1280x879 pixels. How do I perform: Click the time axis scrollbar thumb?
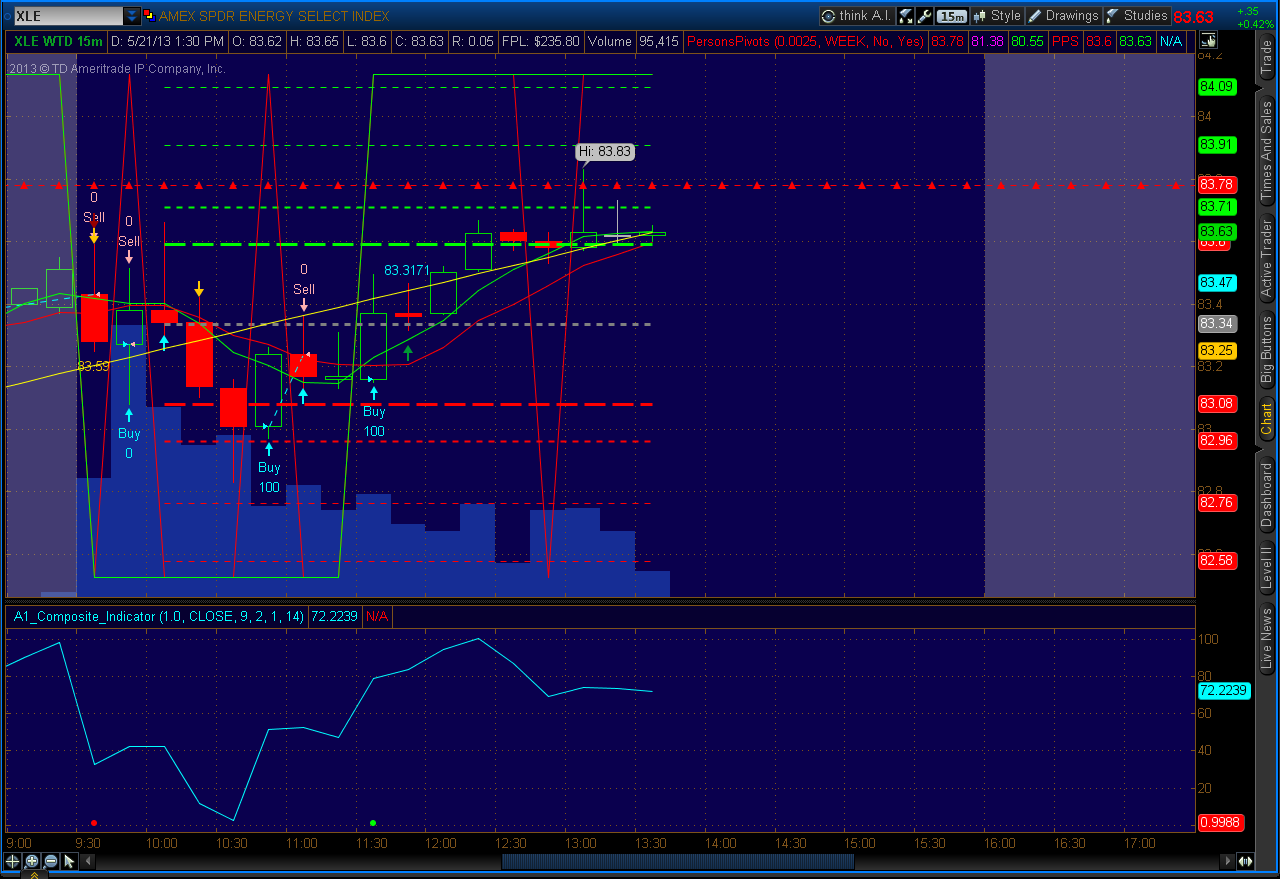(x=678, y=861)
